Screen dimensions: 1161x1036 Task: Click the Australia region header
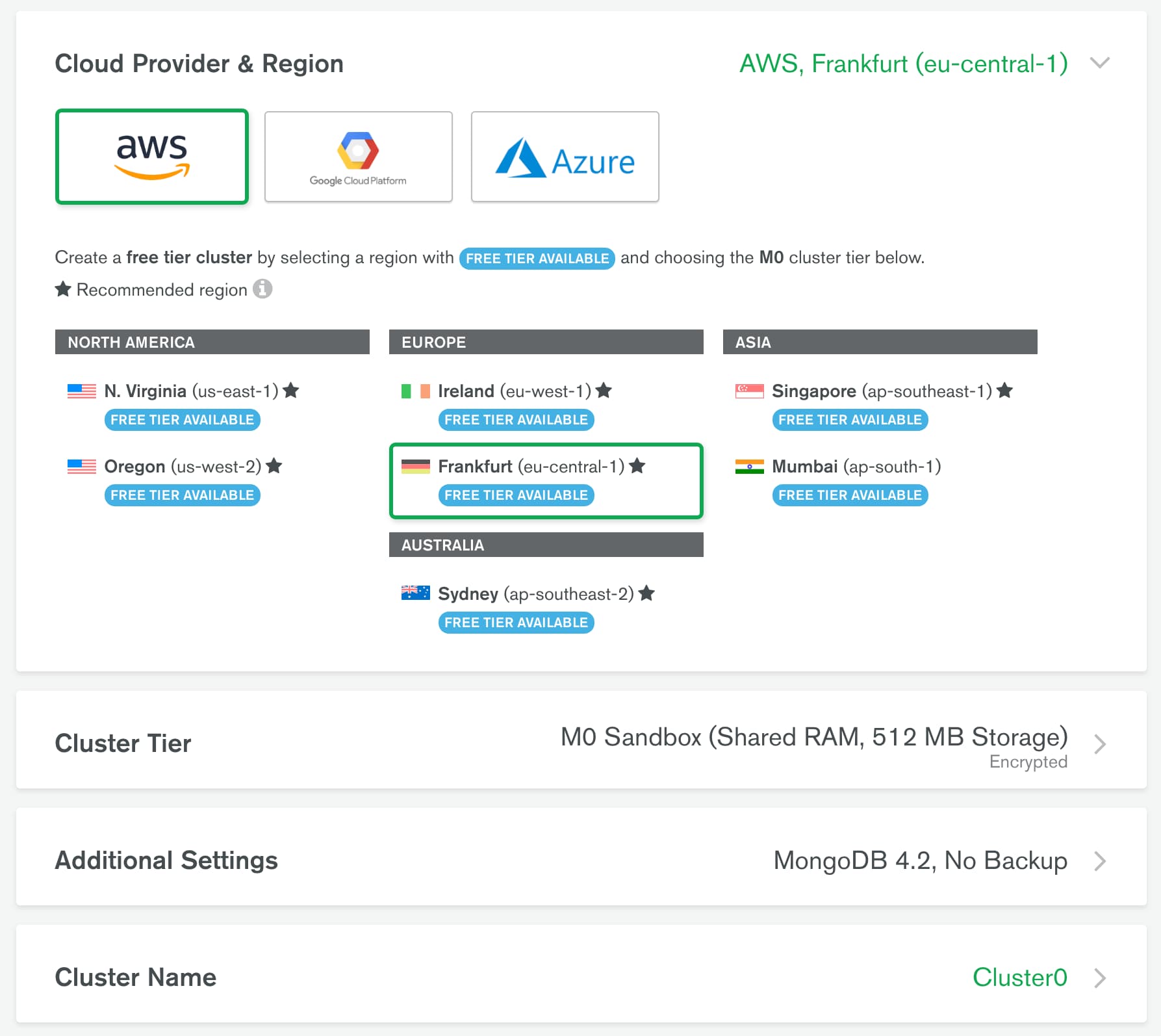pos(546,545)
